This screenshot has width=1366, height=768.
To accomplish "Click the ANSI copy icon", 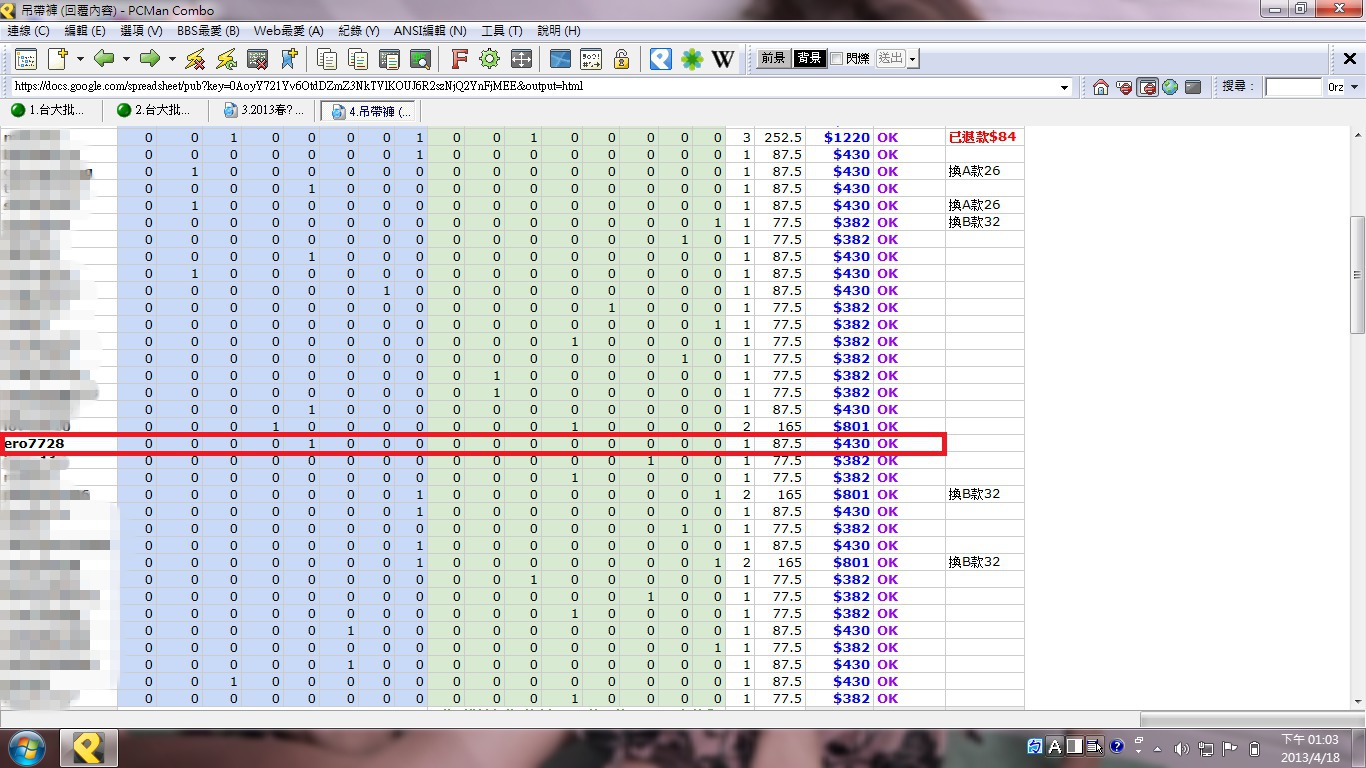I will [358, 59].
